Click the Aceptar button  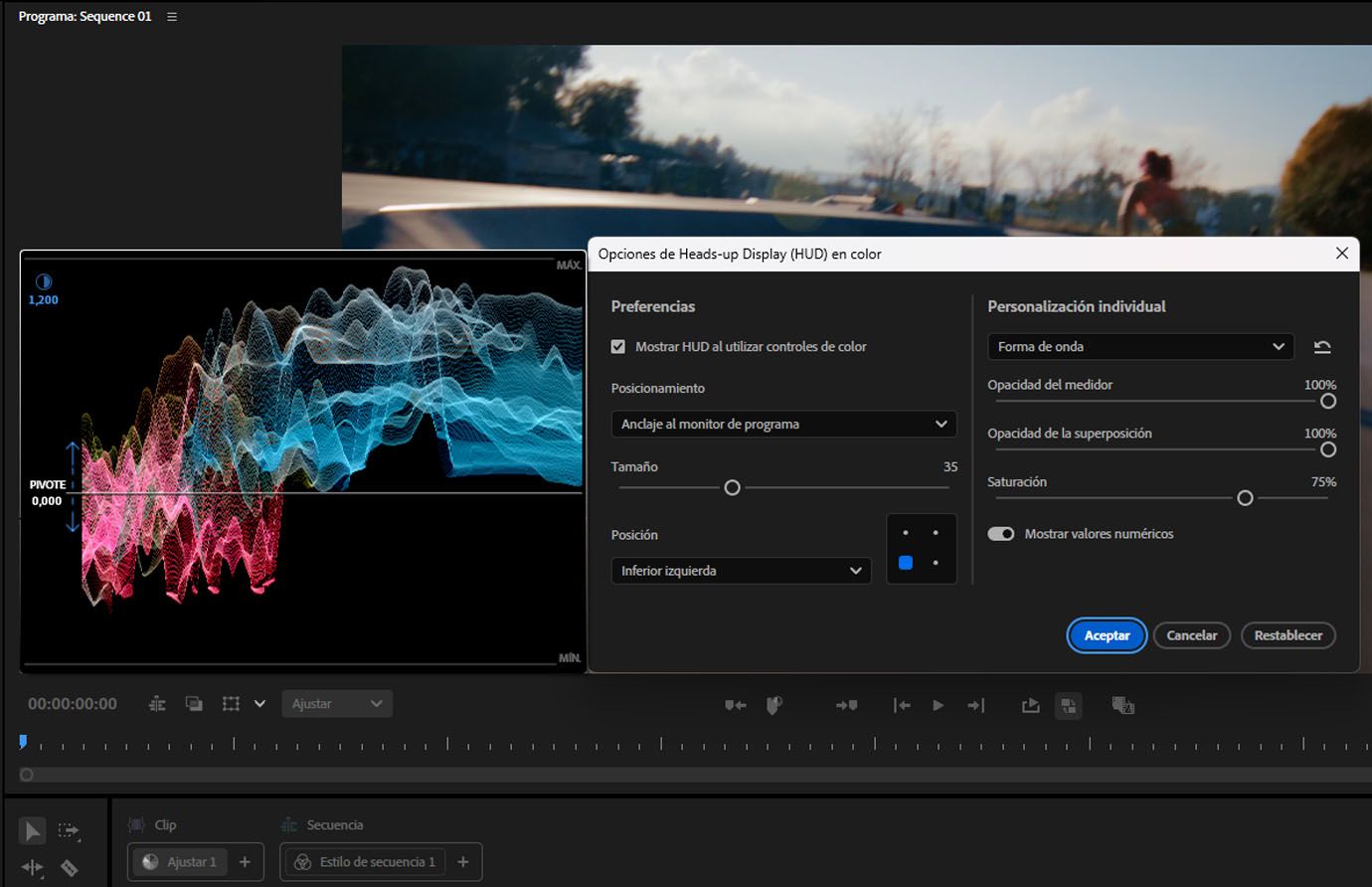[1107, 635]
